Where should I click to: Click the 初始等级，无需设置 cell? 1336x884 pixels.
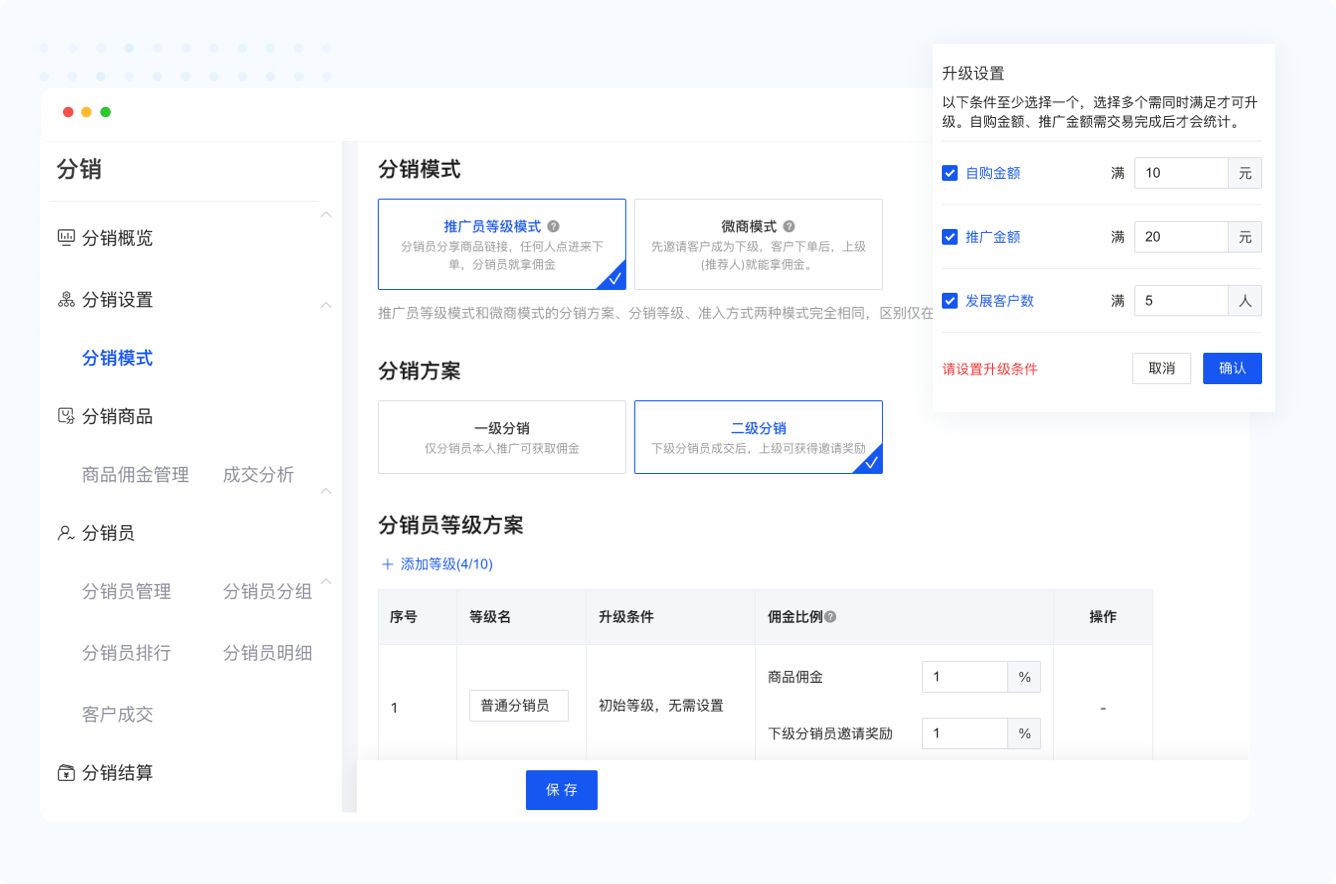pyautogui.click(x=660, y=705)
